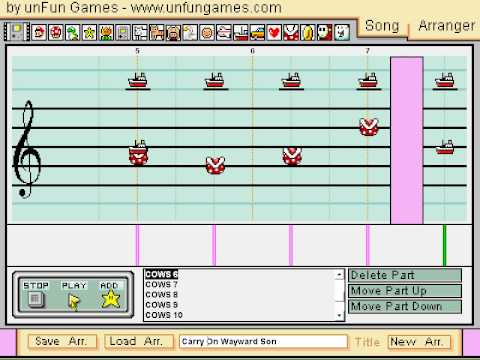Select the dog instrument icon
The height and width of the screenshot is (360, 480).
point(140,33)
